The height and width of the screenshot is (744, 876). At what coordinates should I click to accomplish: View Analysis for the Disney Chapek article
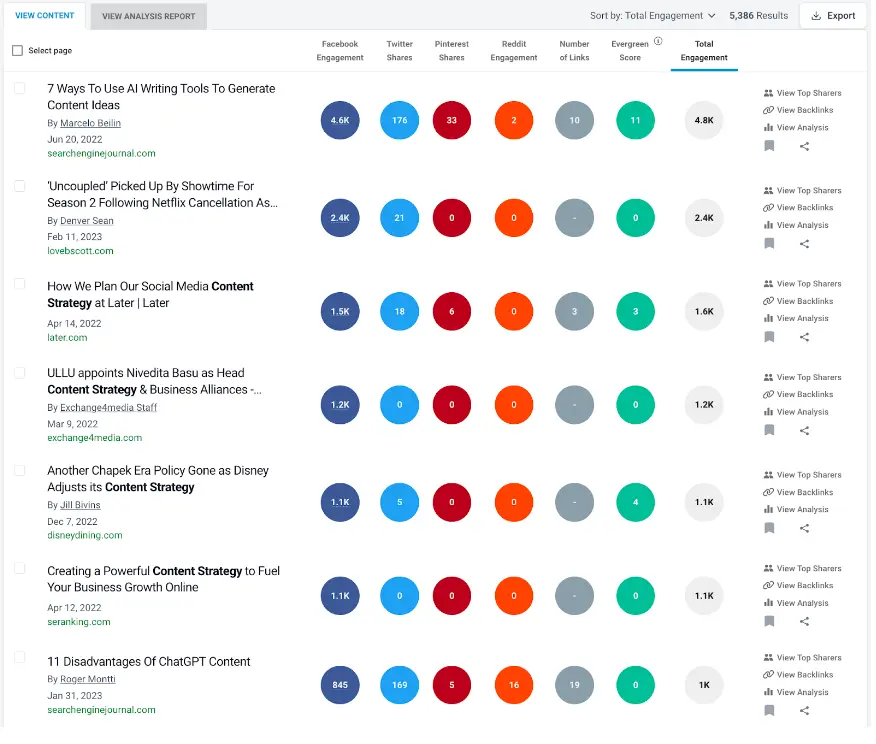pos(799,509)
